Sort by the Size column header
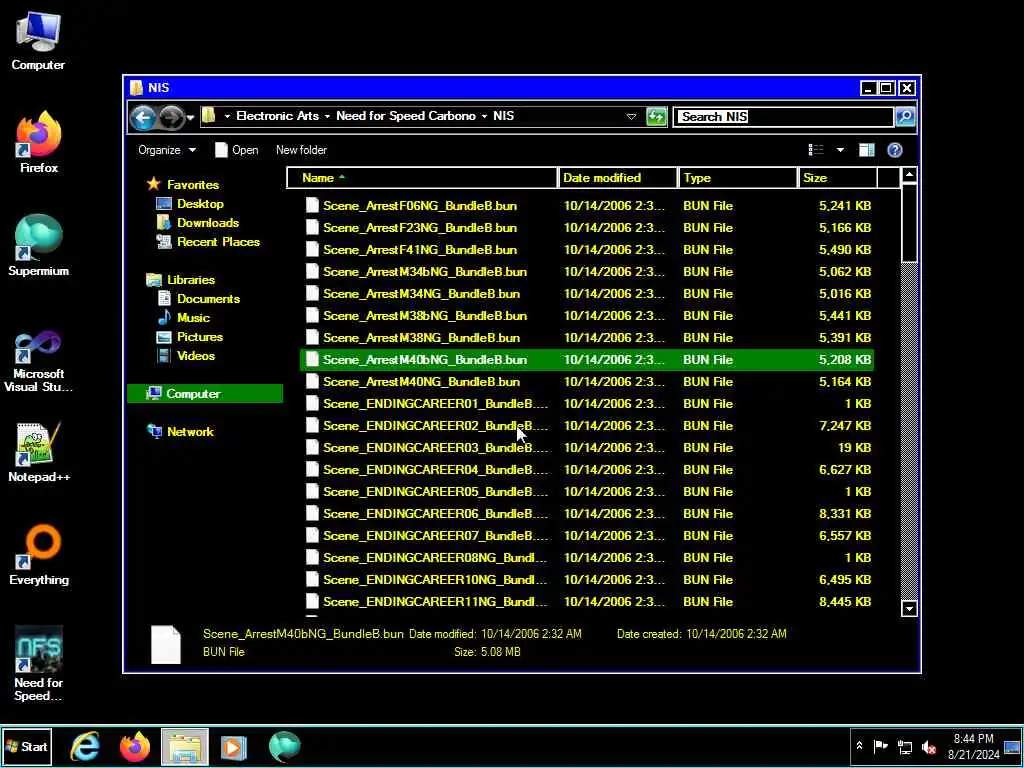 [838, 178]
